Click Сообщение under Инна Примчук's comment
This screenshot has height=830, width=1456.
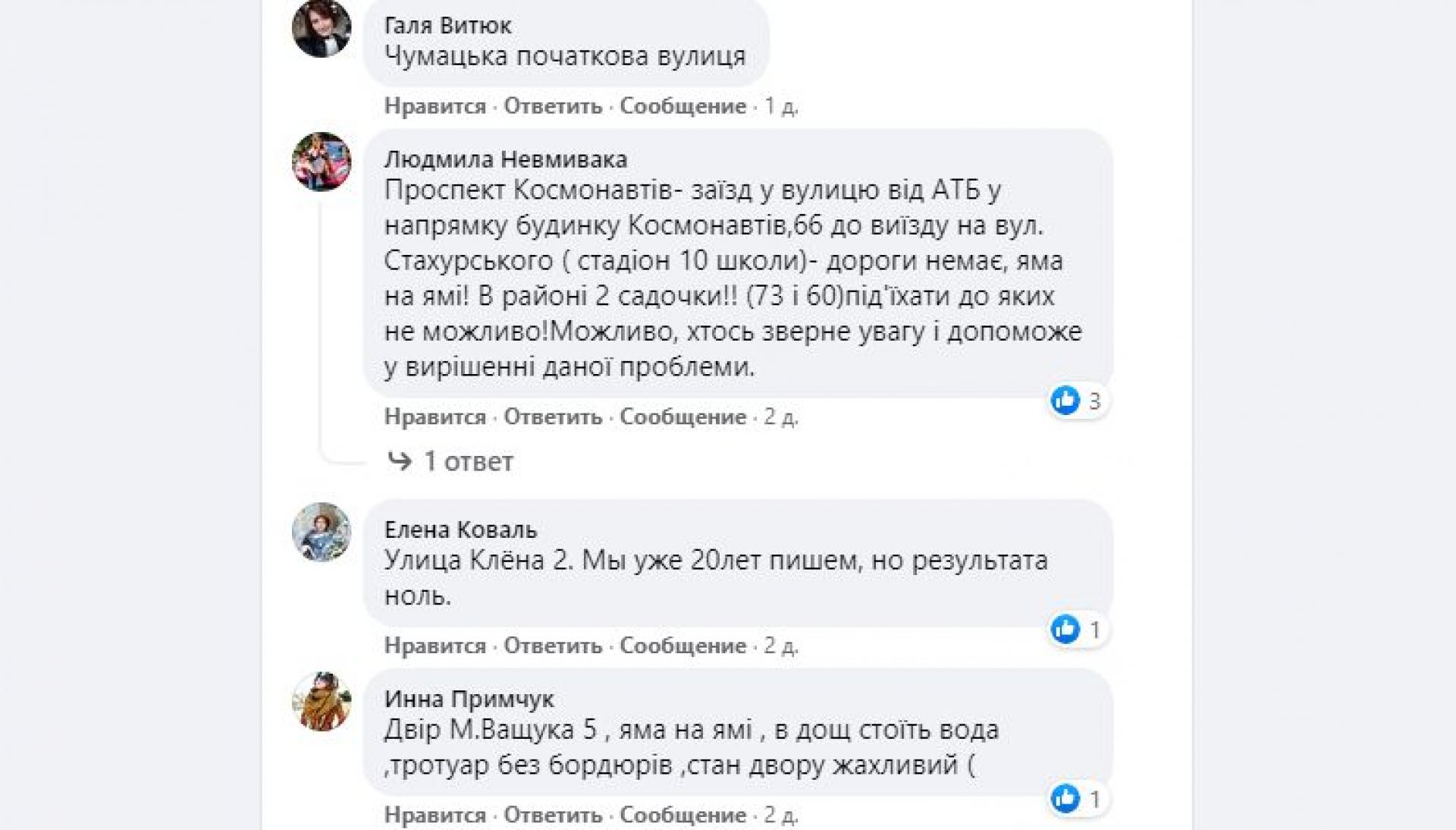tap(682, 815)
